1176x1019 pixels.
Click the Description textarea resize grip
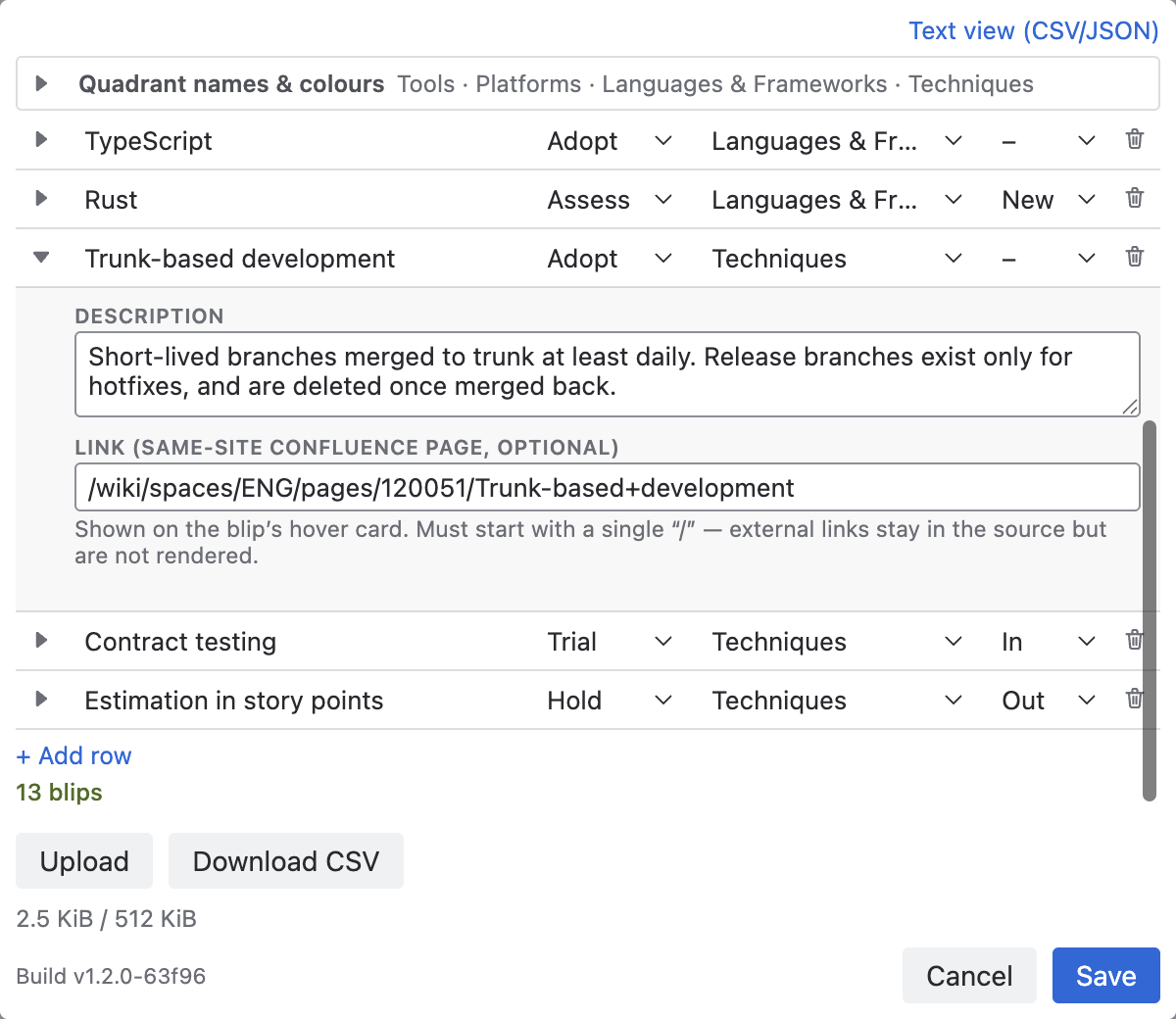point(1131,408)
